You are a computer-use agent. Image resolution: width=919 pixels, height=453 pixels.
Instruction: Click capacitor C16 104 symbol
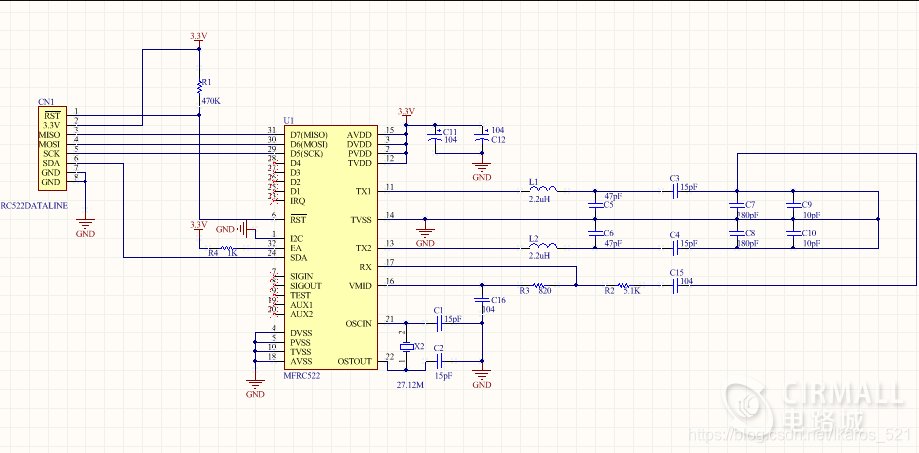coord(482,299)
